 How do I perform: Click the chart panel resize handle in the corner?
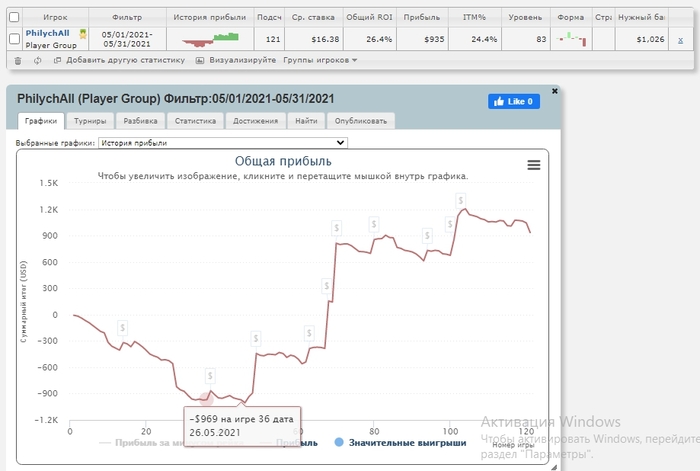coord(554,467)
